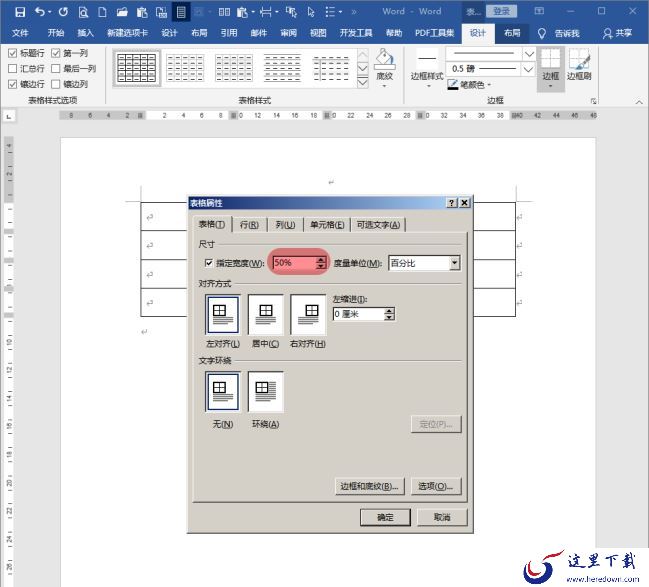Open the Borders group dialog launcher

tap(594, 101)
